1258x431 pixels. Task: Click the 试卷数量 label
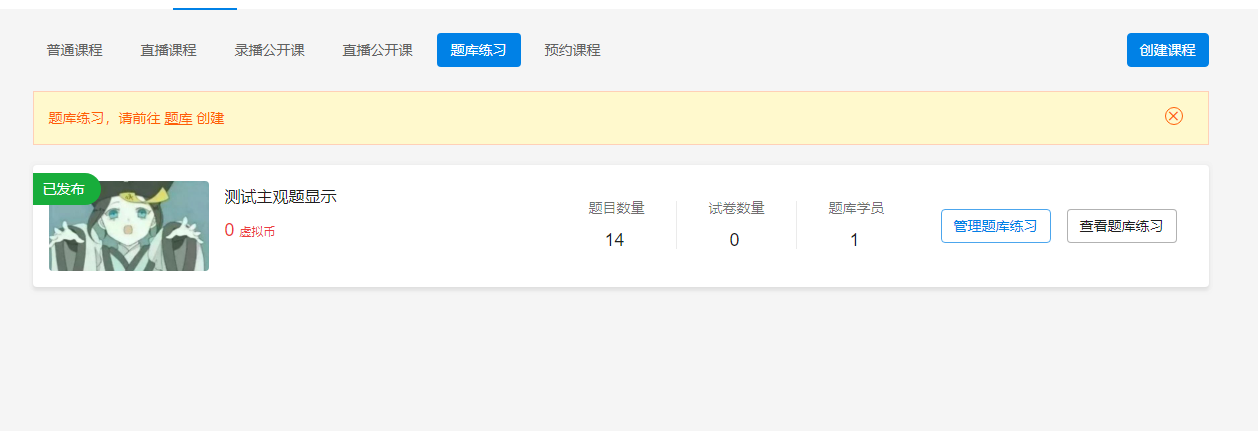click(x=736, y=208)
